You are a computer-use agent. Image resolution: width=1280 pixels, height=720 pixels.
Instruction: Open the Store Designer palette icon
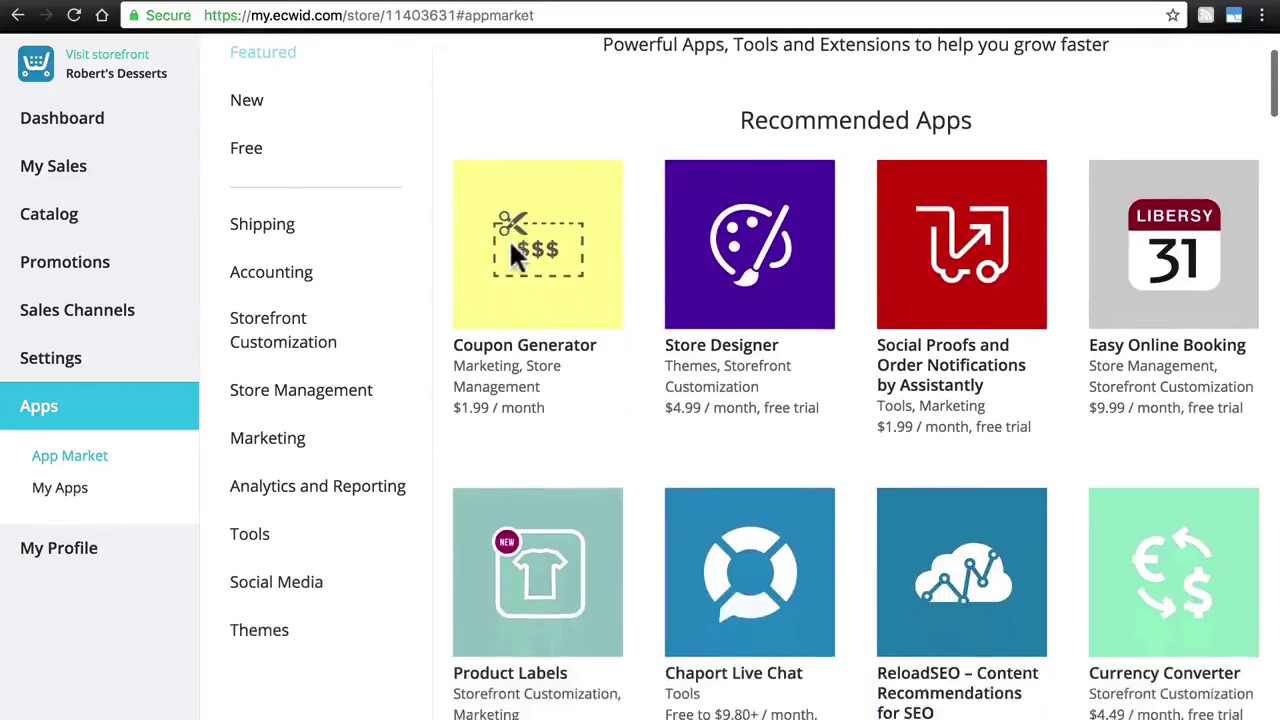tap(749, 244)
